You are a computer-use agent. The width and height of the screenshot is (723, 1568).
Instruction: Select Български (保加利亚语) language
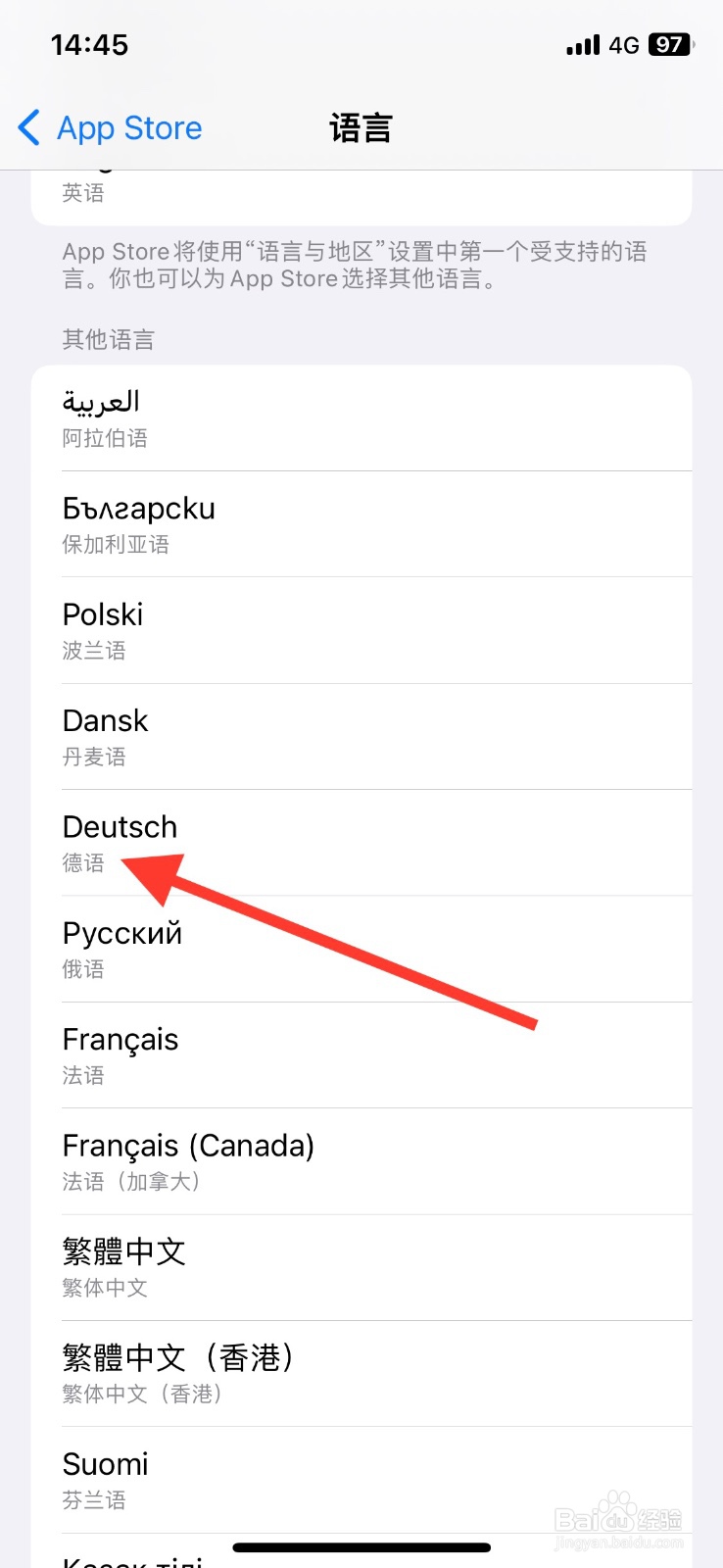pos(361,524)
